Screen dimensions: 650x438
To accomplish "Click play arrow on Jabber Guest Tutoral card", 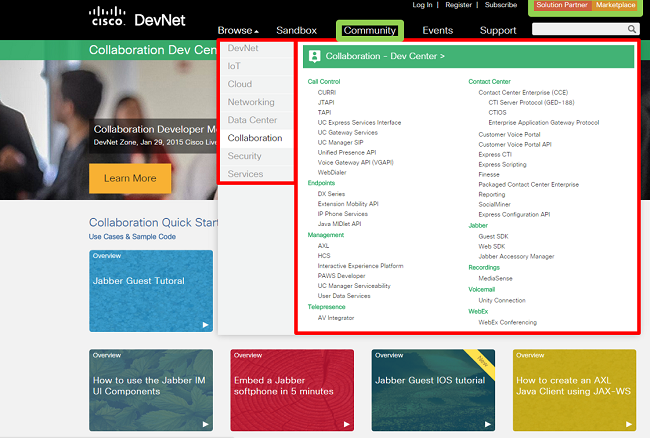I will (x=205, y=325).
